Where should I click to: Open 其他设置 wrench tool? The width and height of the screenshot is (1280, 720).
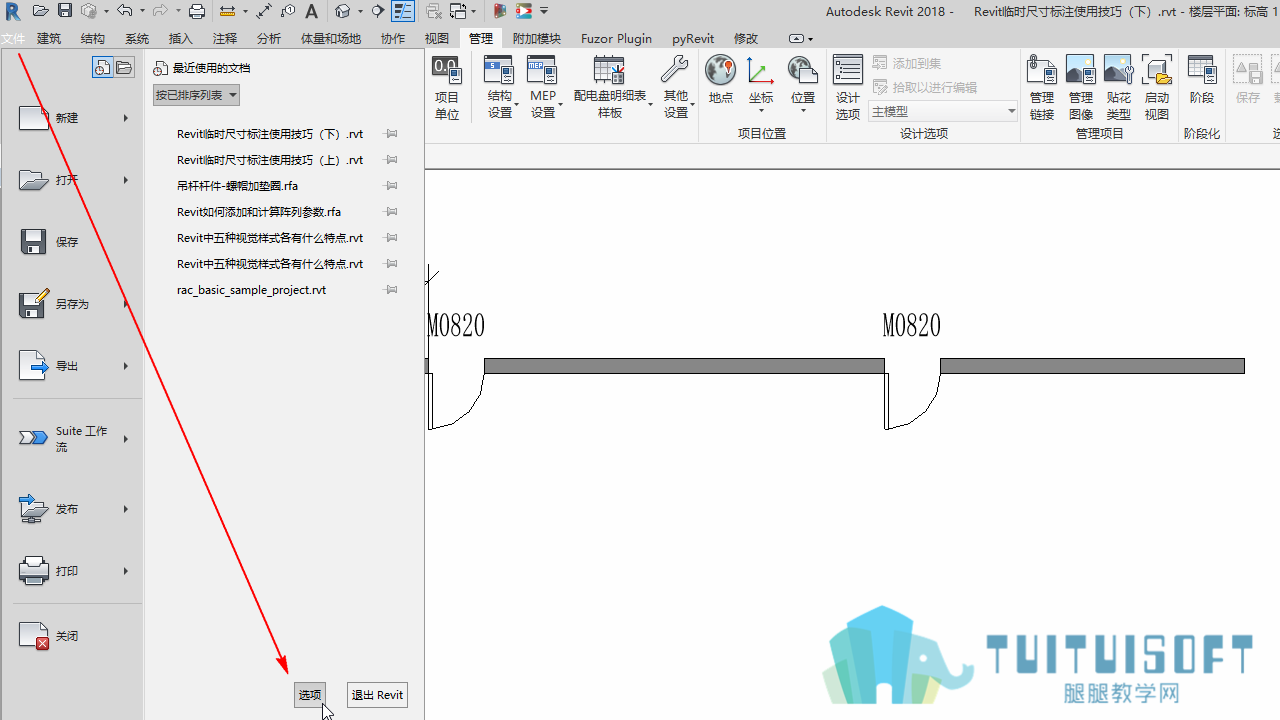[676, 88]
